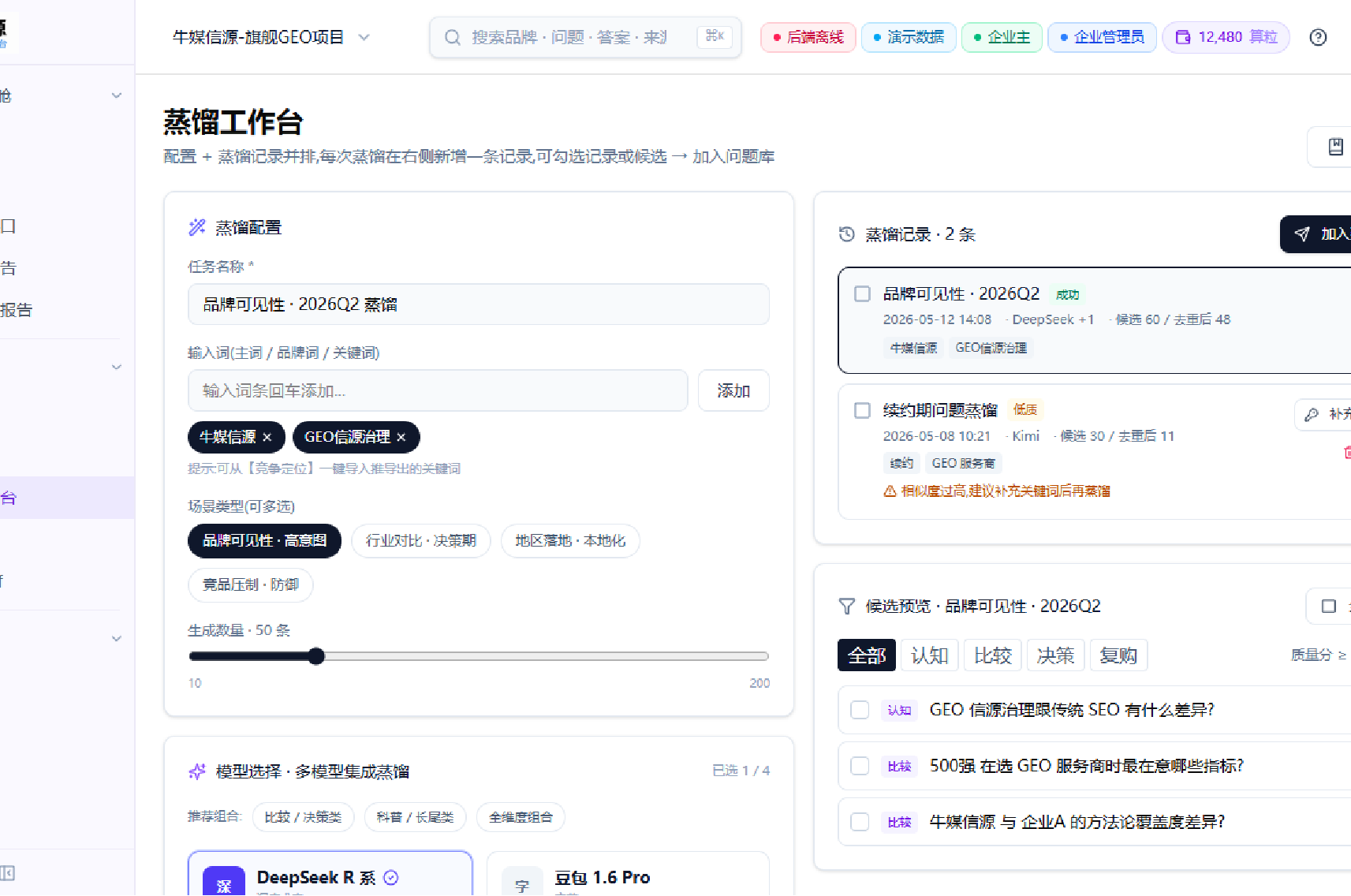The height and width of the screenshot is (896, 1351).
Task: Choose the 科普 / 长尾类 recommended combo
Action: pos(416,817)
